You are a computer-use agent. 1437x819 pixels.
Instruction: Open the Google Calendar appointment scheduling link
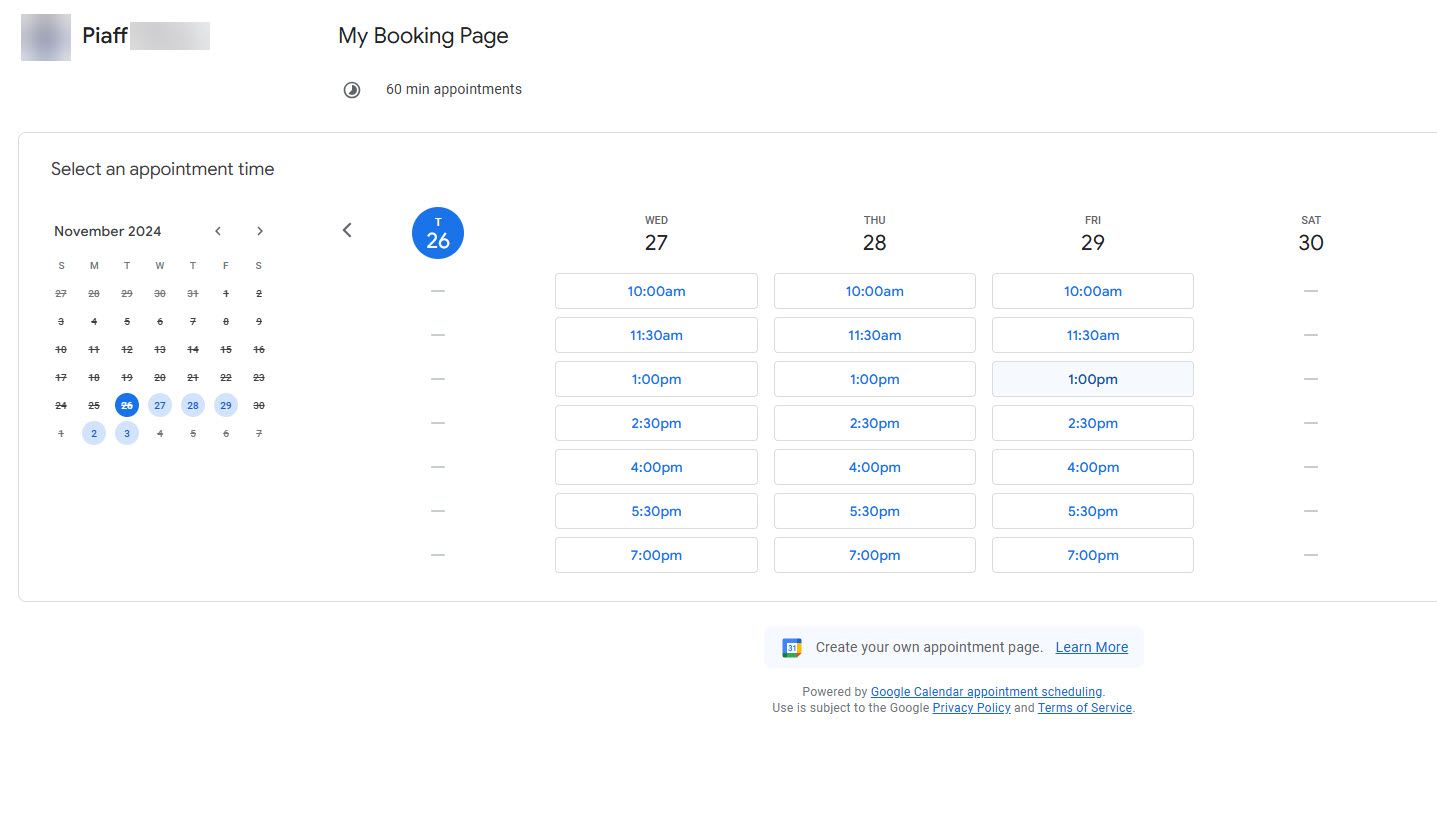[x=986, y=691]
